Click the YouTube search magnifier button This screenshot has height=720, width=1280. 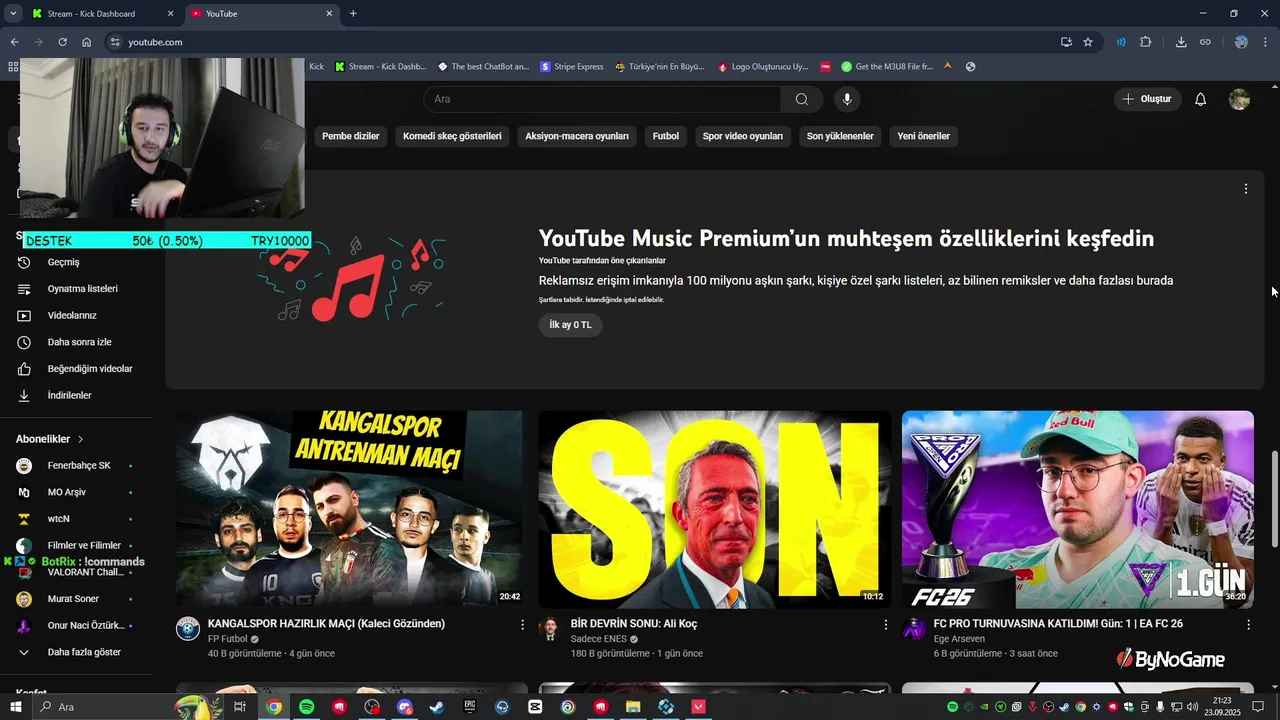(x=802, y=99)
